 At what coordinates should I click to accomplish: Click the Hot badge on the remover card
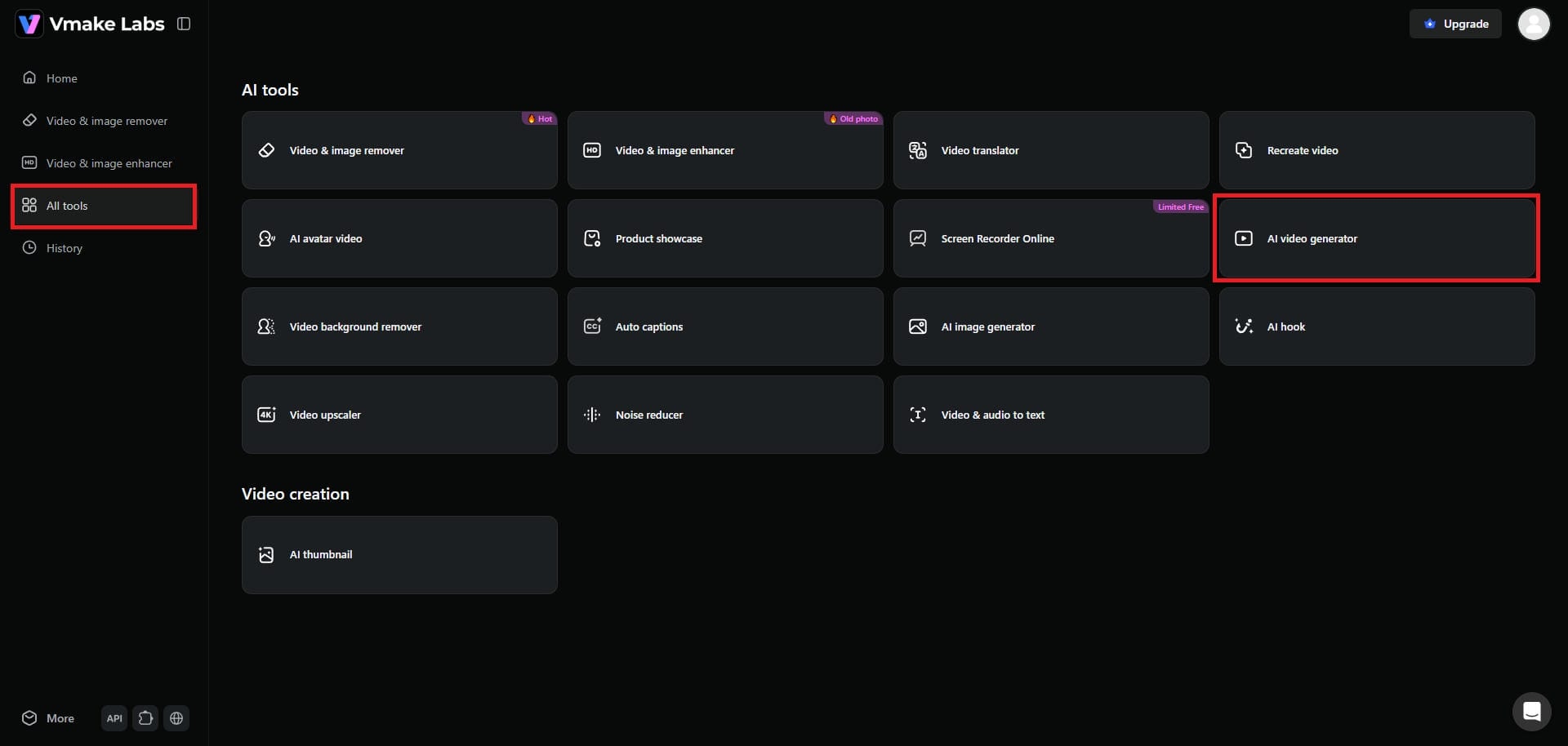click(539, 118)
